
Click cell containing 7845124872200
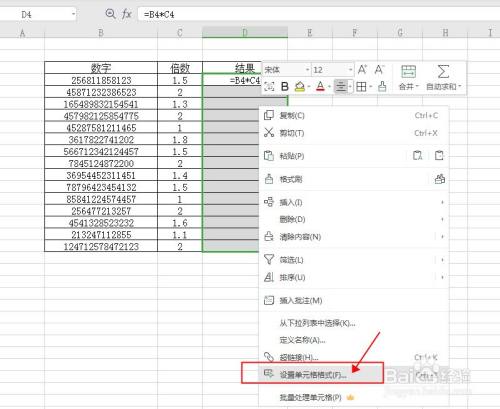pyautogui.click(x=101, y=163)
